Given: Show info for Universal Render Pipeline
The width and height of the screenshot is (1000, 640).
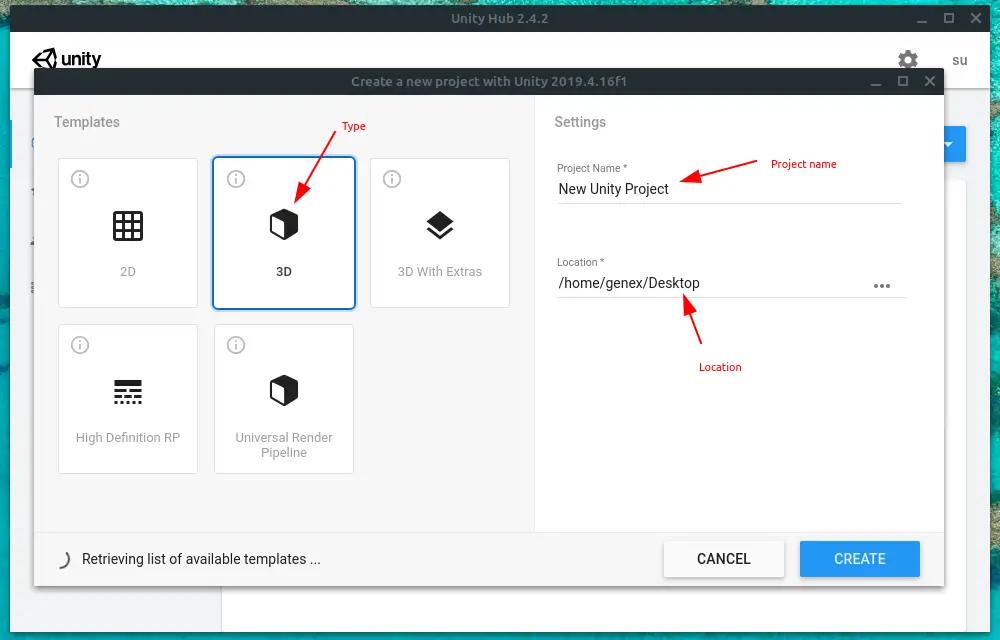Looking at the screenshot, I should [x=236, y=345].
